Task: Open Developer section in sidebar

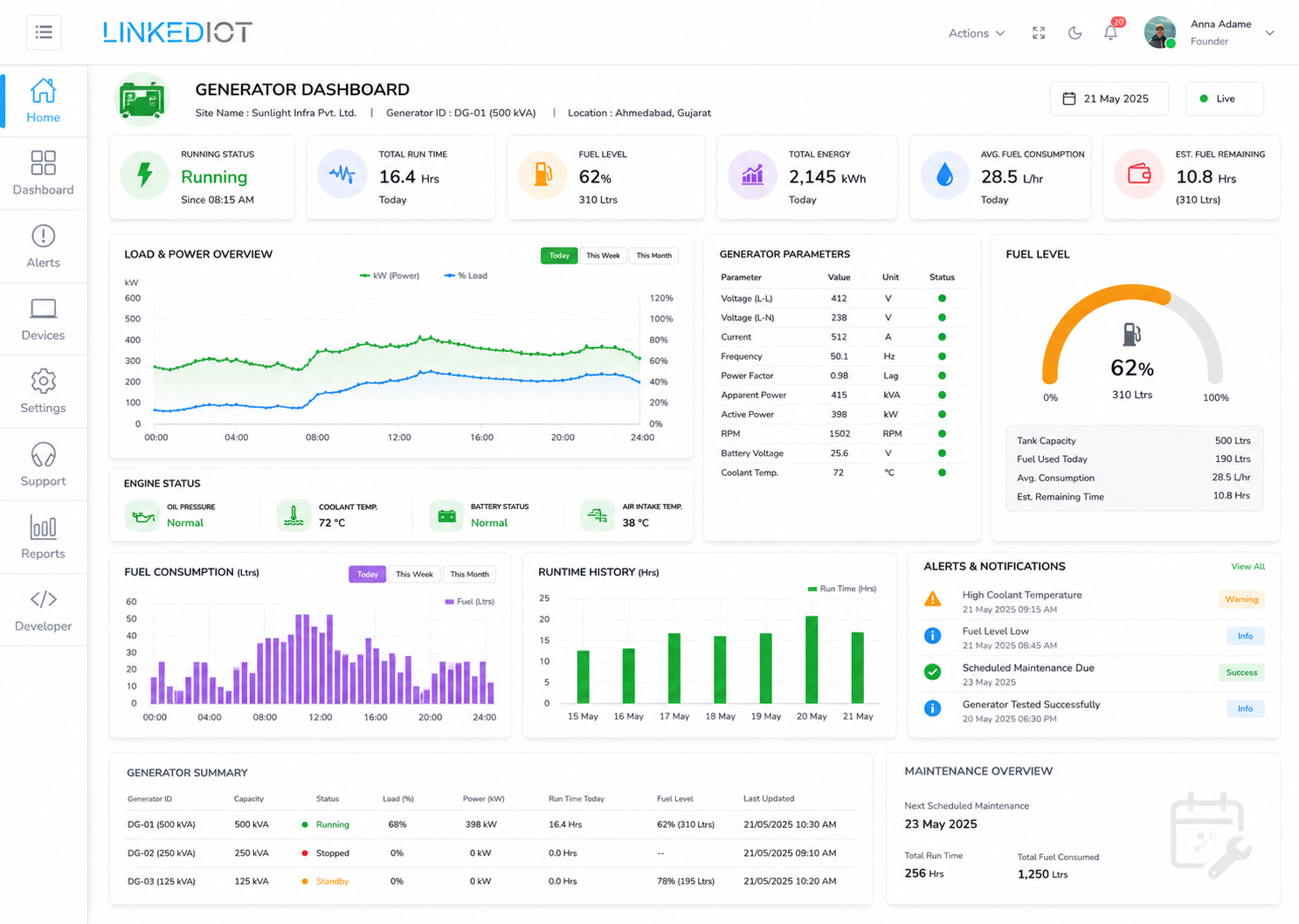Action: tap(43, 610)
